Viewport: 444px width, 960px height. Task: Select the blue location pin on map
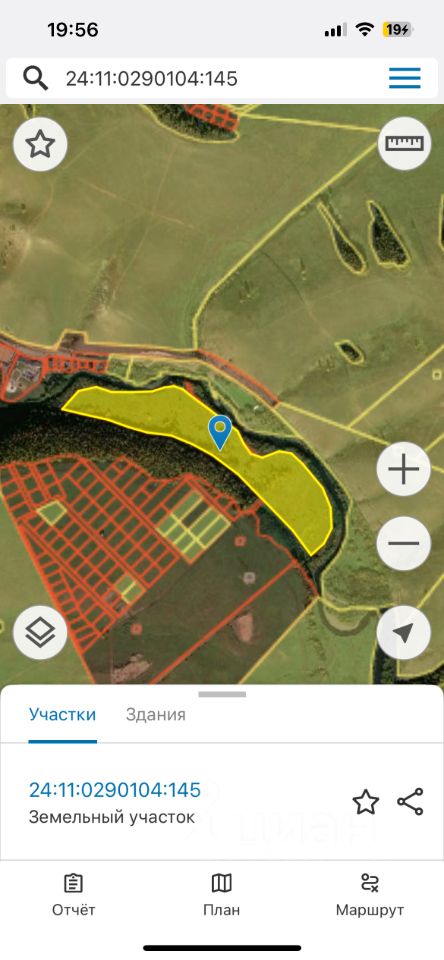coord(220,432)
